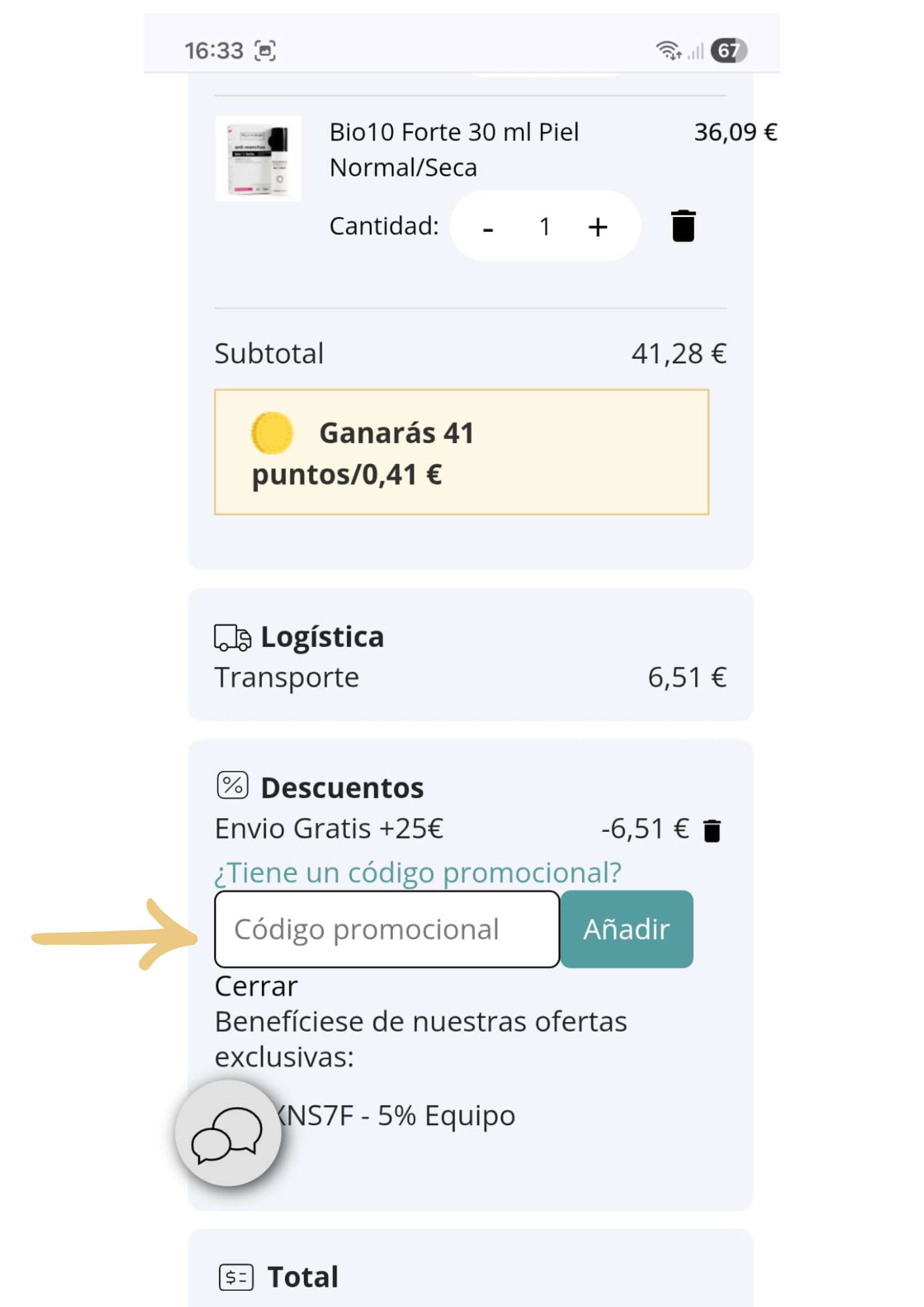
Task: Collapse promo section with Cerrar
Action: (x=256, y=986)
